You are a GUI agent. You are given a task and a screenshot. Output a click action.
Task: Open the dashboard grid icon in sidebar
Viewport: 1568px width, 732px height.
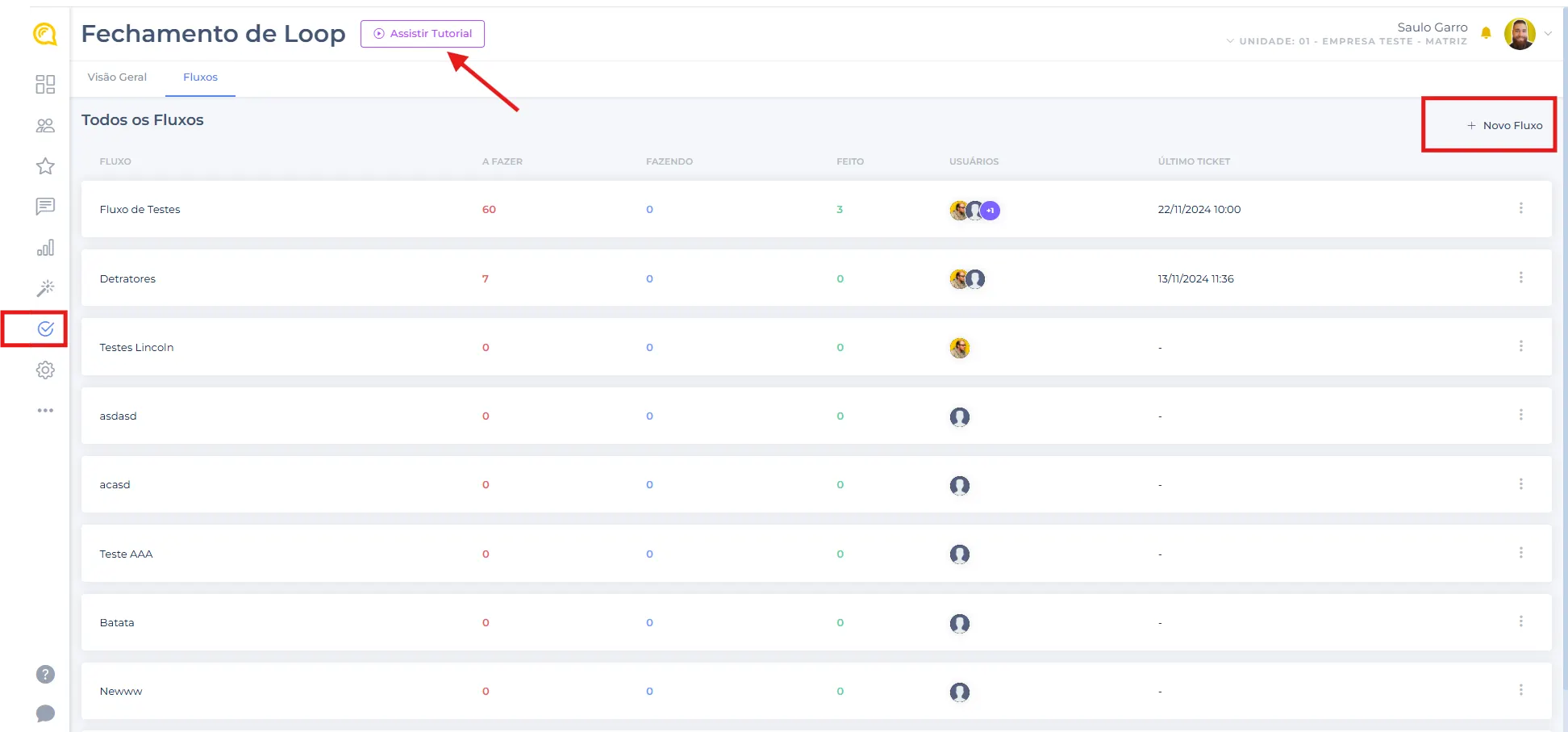click(x=45, y=84)
